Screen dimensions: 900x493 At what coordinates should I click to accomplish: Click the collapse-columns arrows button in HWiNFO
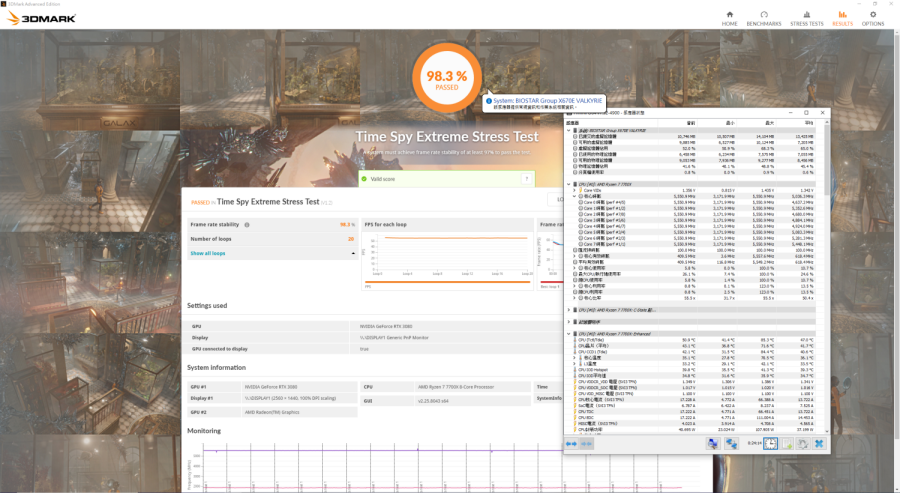pos(586,444)
